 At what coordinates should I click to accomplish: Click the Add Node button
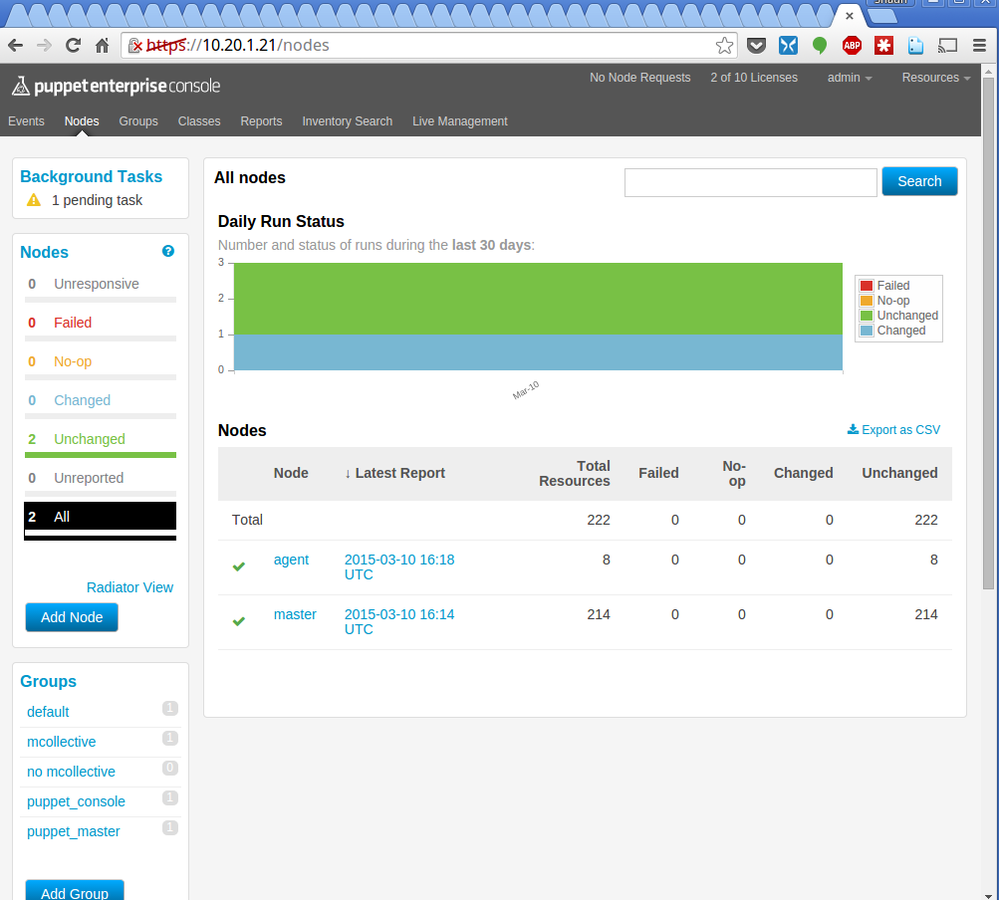pos(72,617)
